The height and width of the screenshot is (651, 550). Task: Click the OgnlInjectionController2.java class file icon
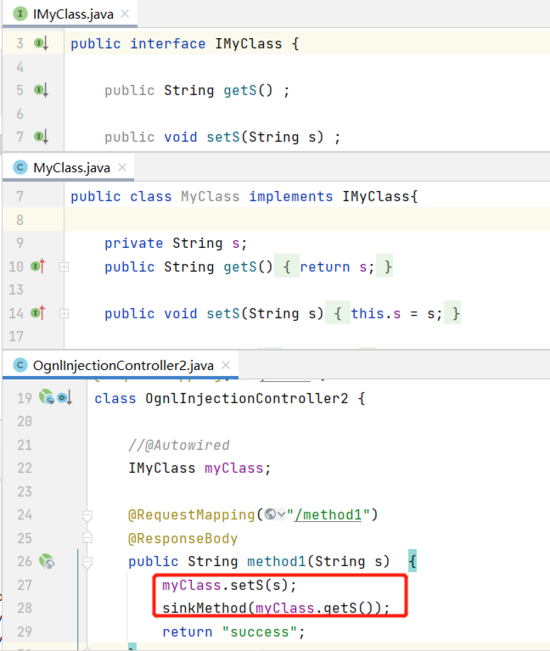tap(20, 365)
